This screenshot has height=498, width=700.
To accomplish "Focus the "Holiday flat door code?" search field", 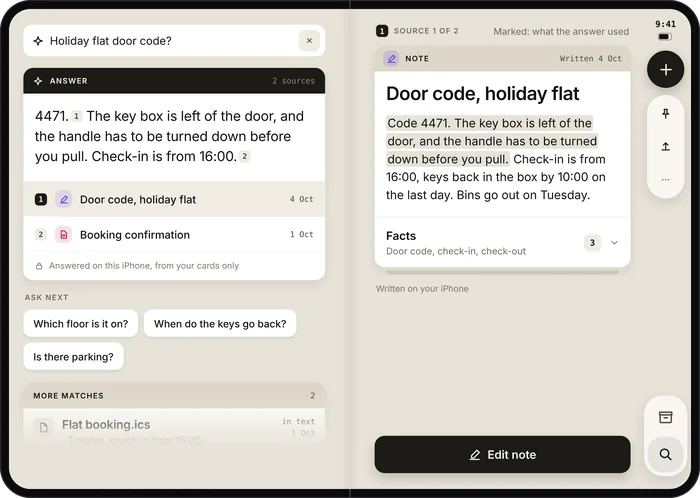I will [174, 41].
